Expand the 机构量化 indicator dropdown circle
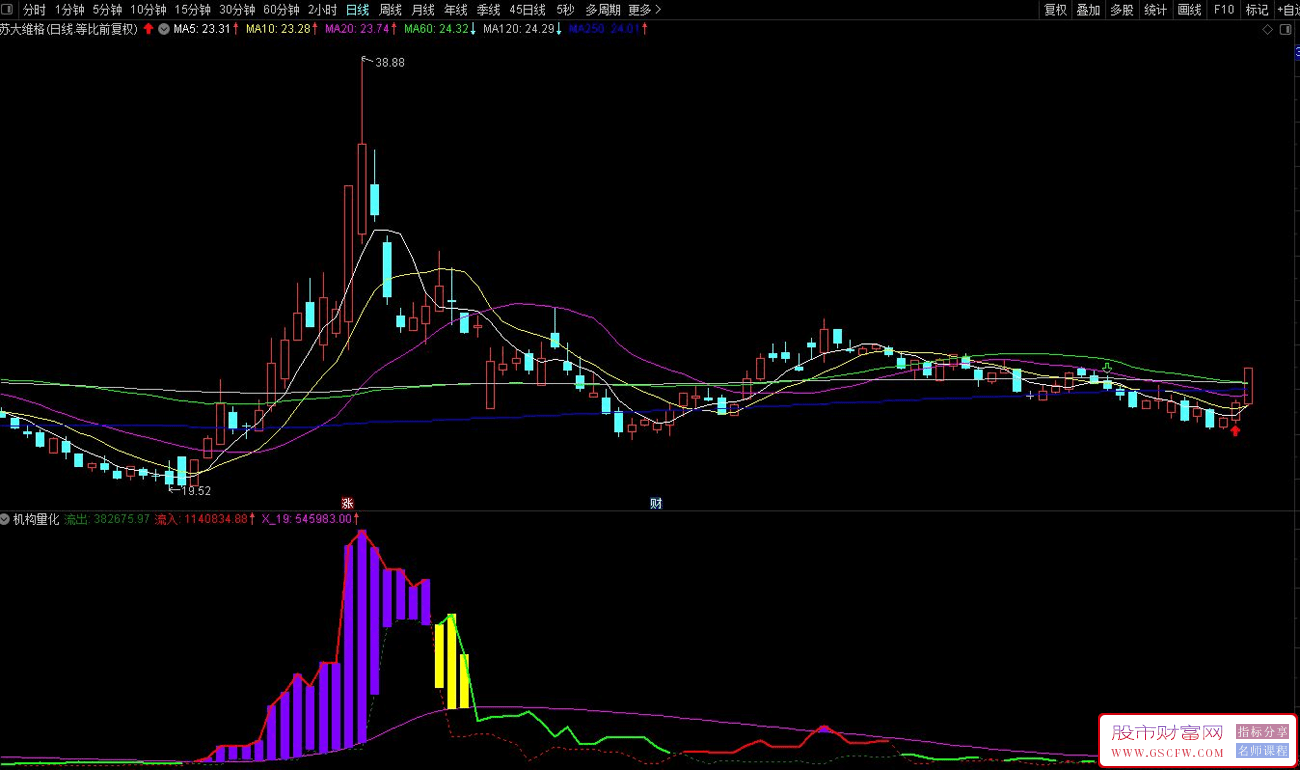The width and height of the screenshot is (1300, 770). 6,519
